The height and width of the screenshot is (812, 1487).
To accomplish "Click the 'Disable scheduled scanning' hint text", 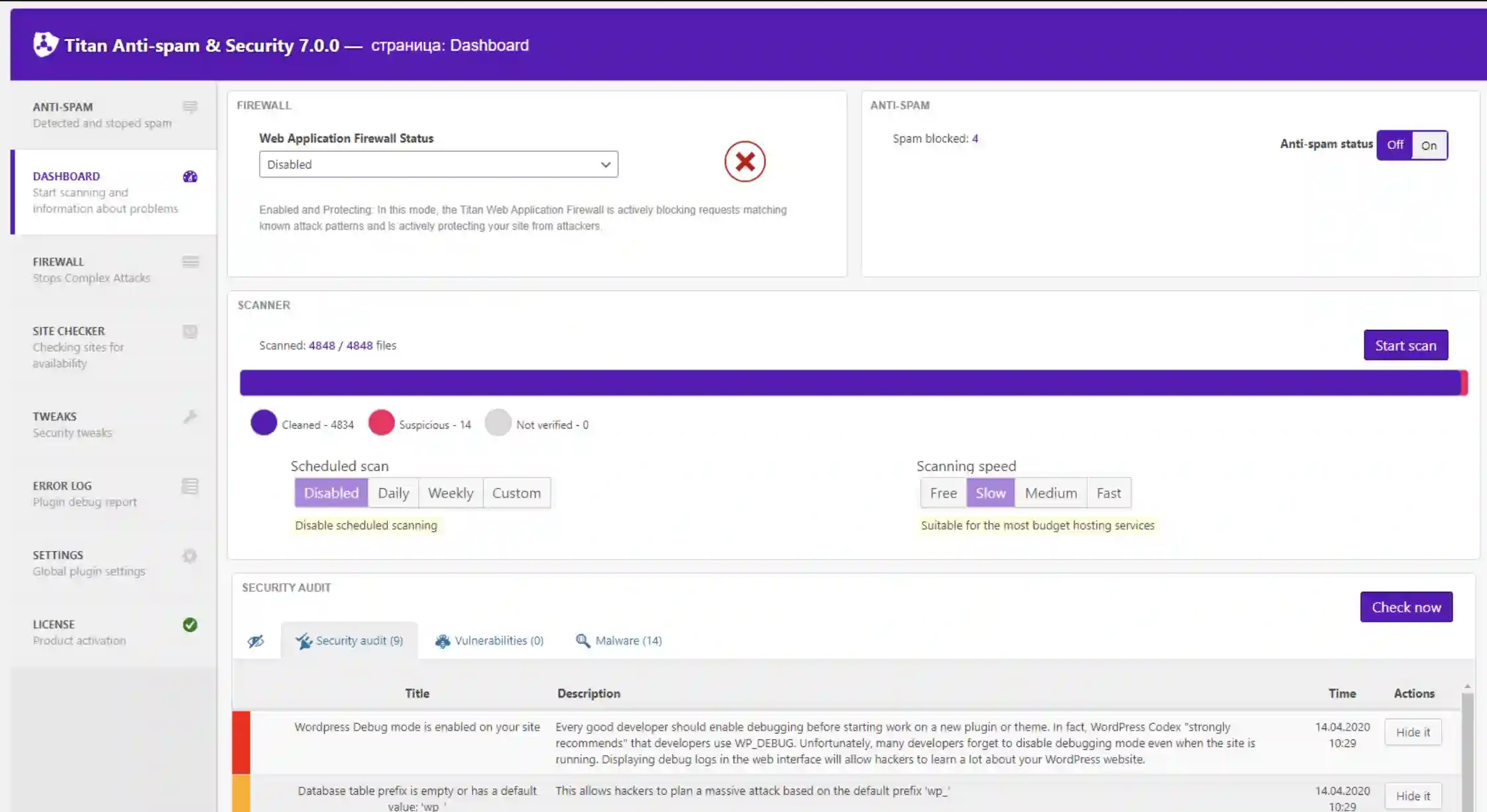I will (366, 525).
